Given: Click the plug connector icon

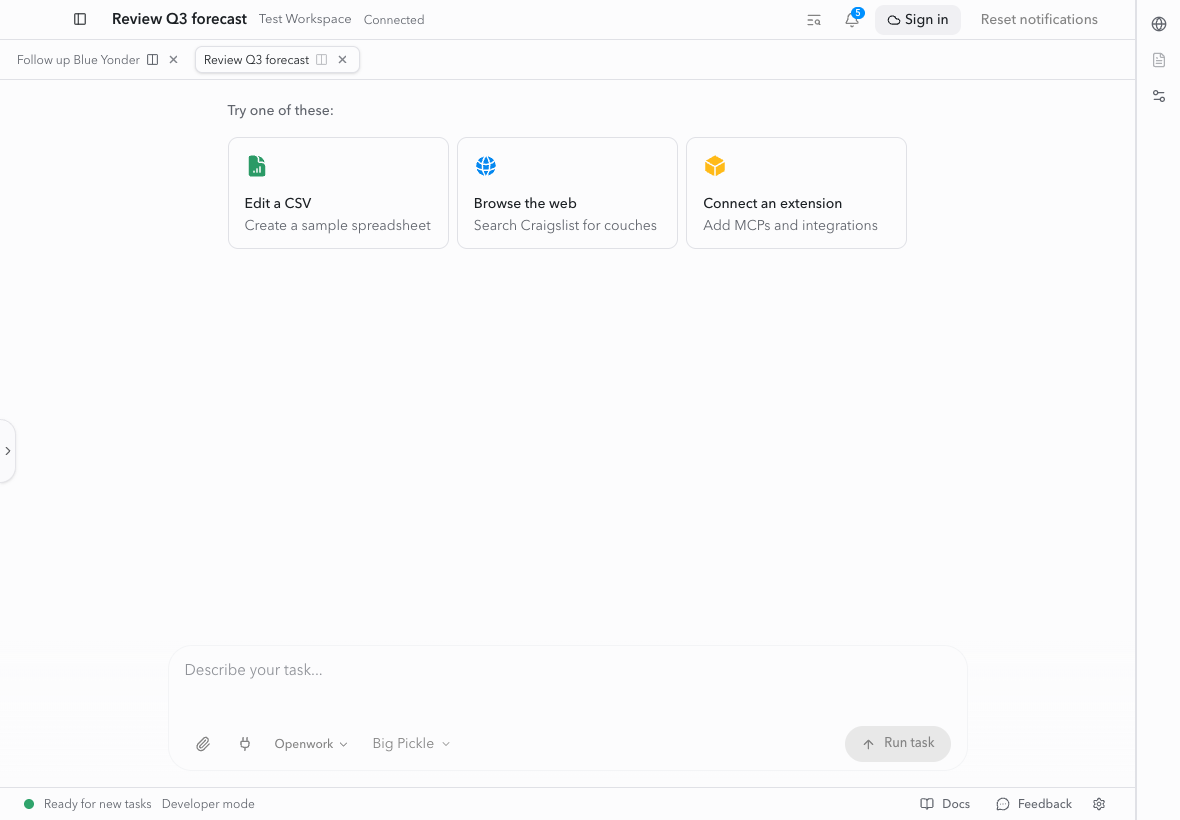Looking at the screenshot, I should pyautogui.click(x=245, y=744).
